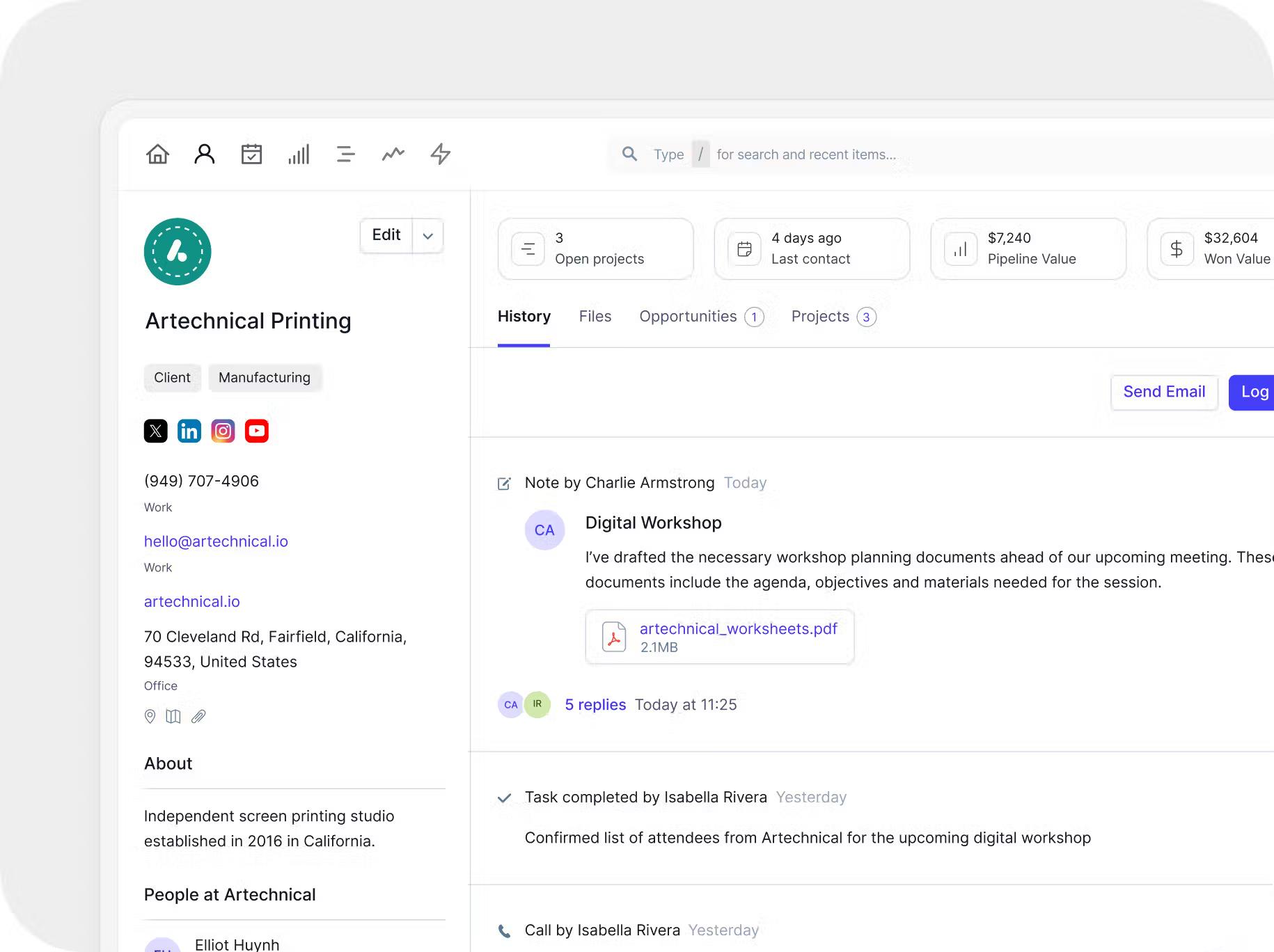Open the YouTube social profile

[257, 431]
